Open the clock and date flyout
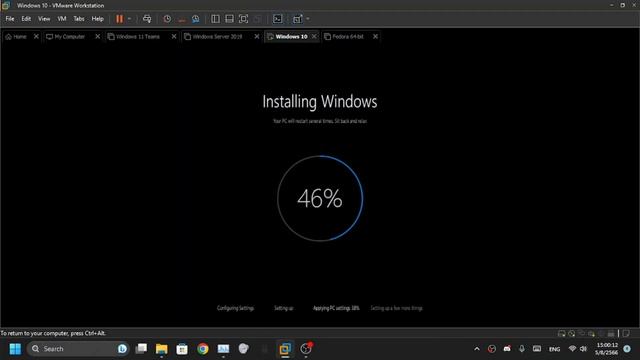 pyautogui.click(x=606, y=349)
